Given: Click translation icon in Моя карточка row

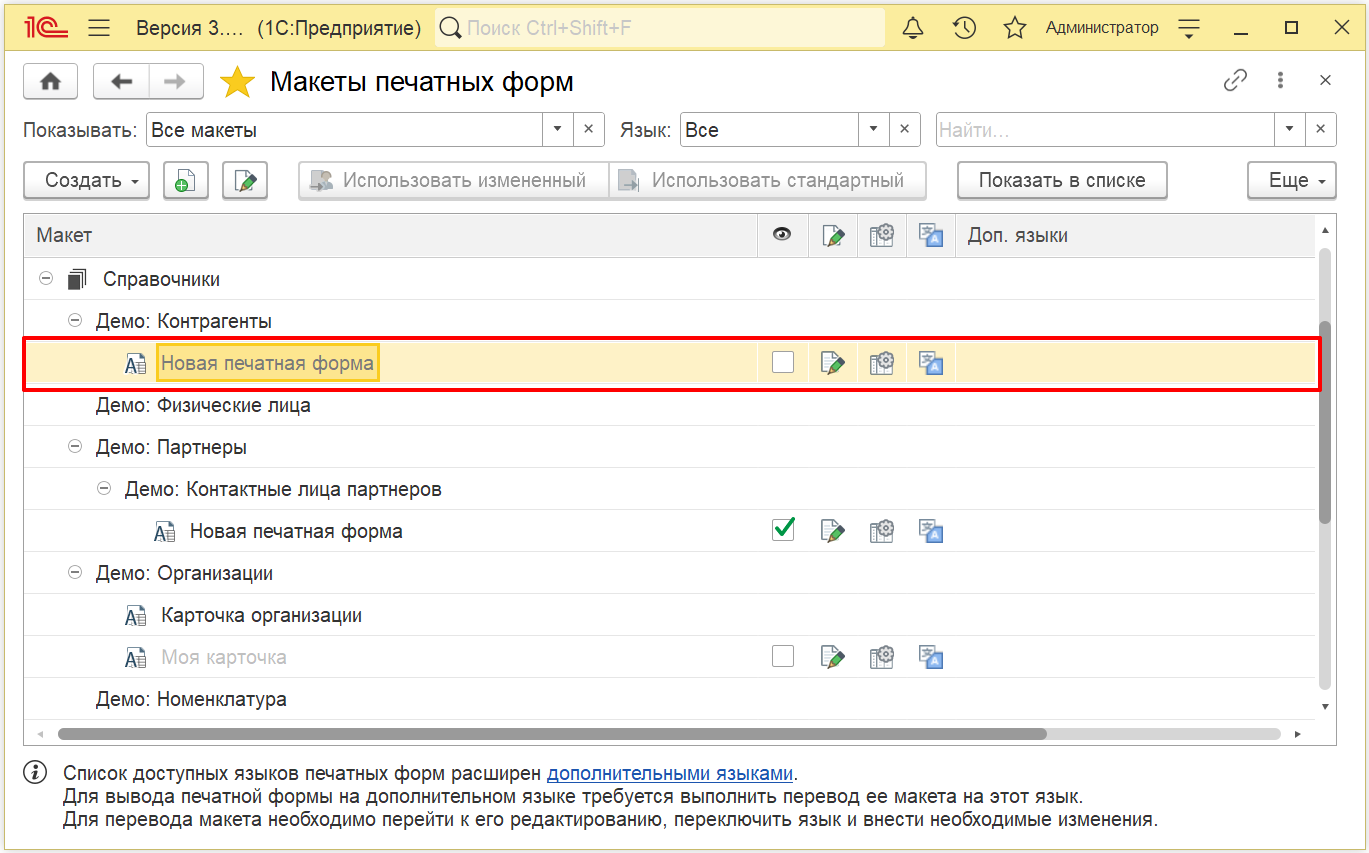Looking at the screenshot, I should tap(931, 657).
